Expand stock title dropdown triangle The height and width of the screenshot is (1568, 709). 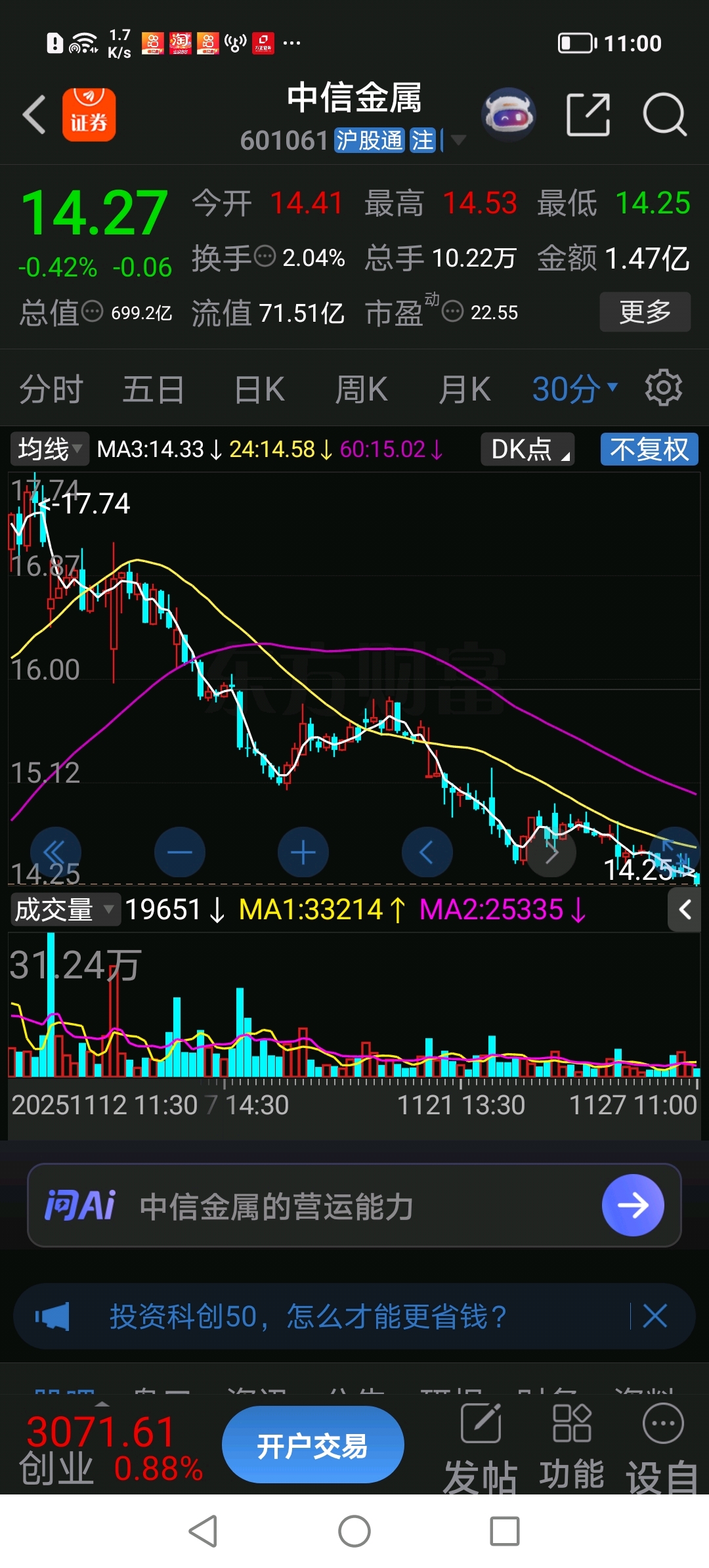click(x=459, y=140)
